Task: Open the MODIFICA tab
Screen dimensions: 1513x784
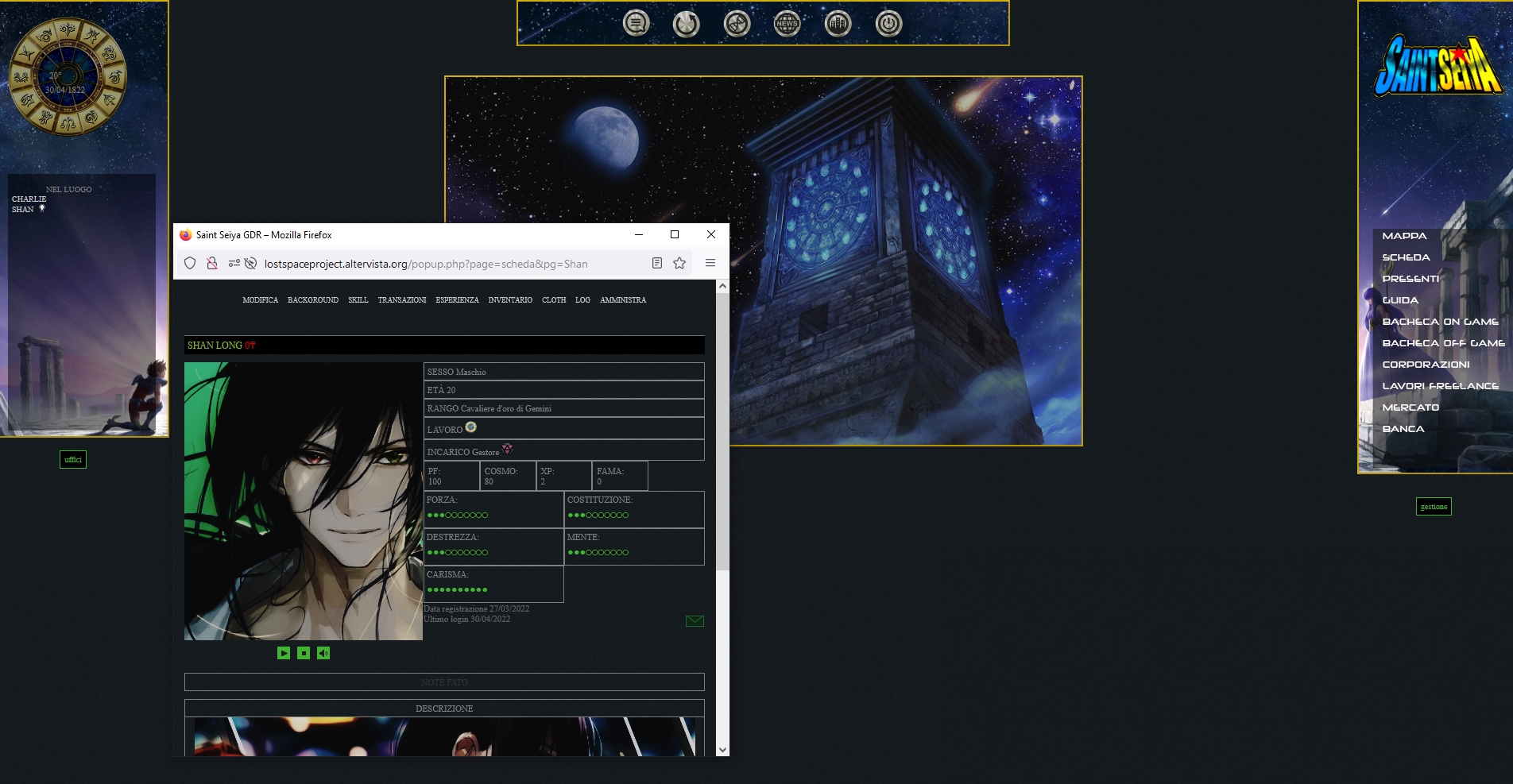Action: tap(261, 300)
